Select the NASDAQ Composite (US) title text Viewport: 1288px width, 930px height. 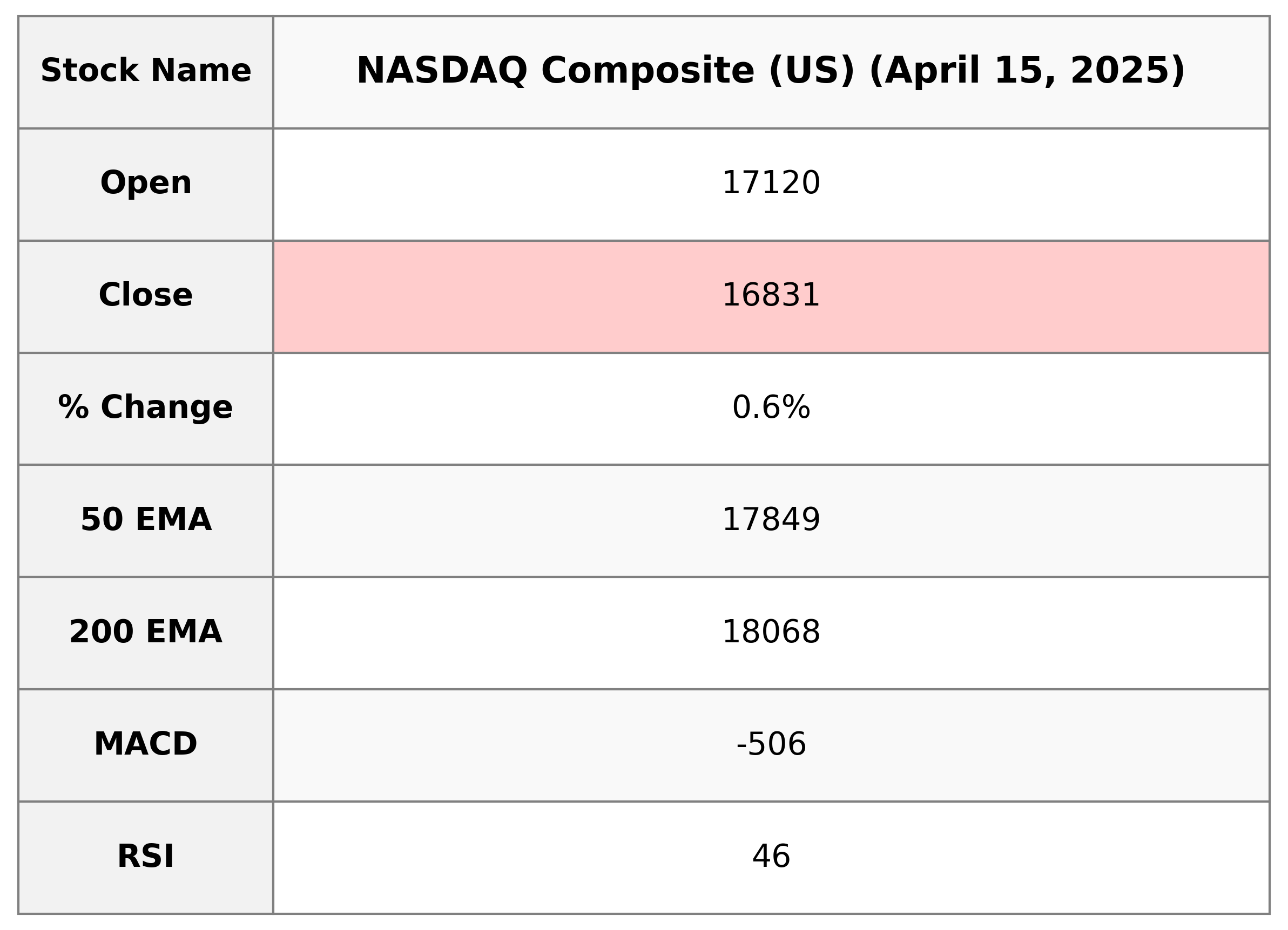click(x=605, y=71)
